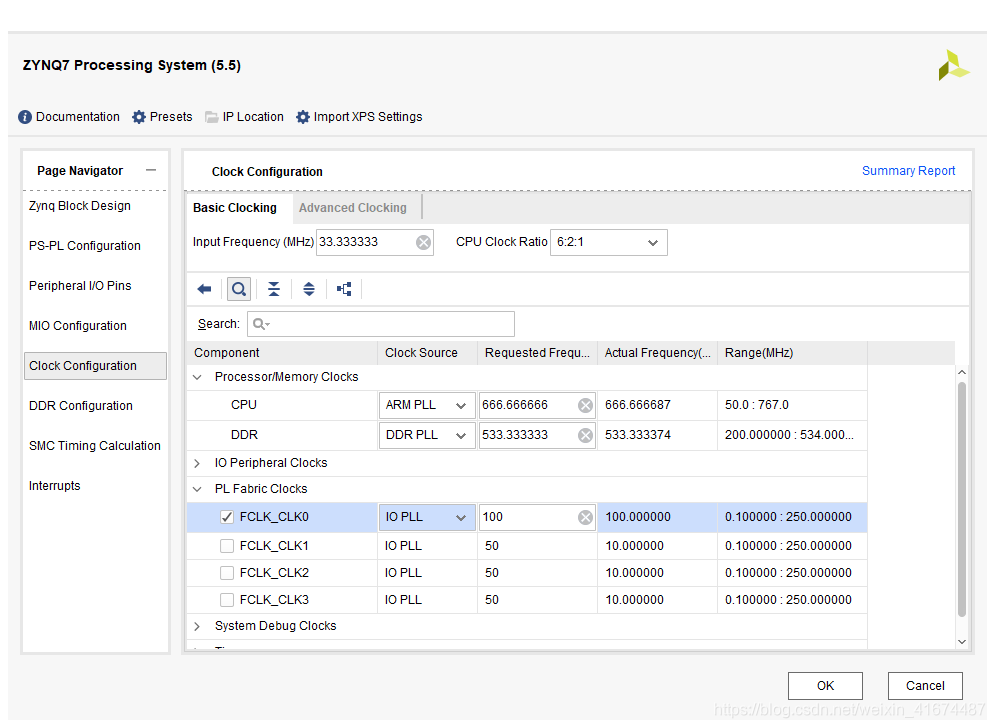The width and height of the screenshot is (995, 728).
Task: Click the Xilinx logo
Action: (953, 65)
